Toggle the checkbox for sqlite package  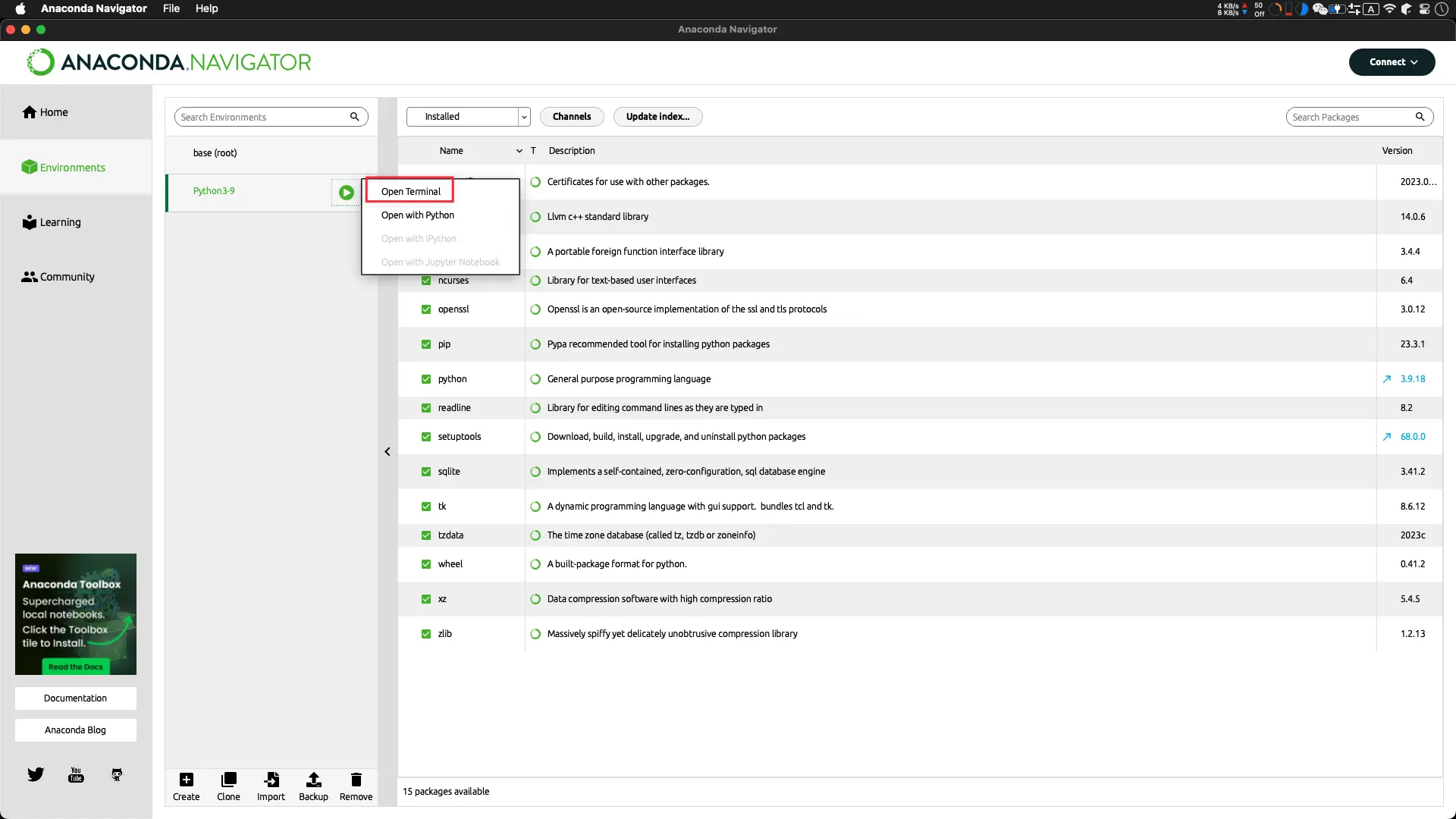point(425,471)
